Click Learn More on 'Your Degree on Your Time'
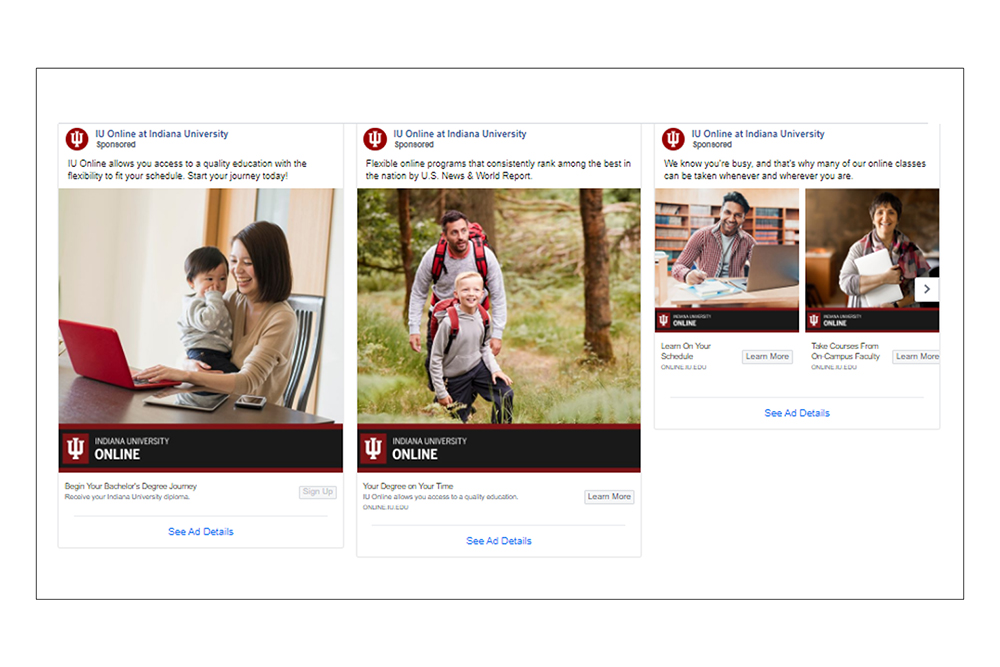The width and height of the screenshot is (1000, 667). (609, 497)
